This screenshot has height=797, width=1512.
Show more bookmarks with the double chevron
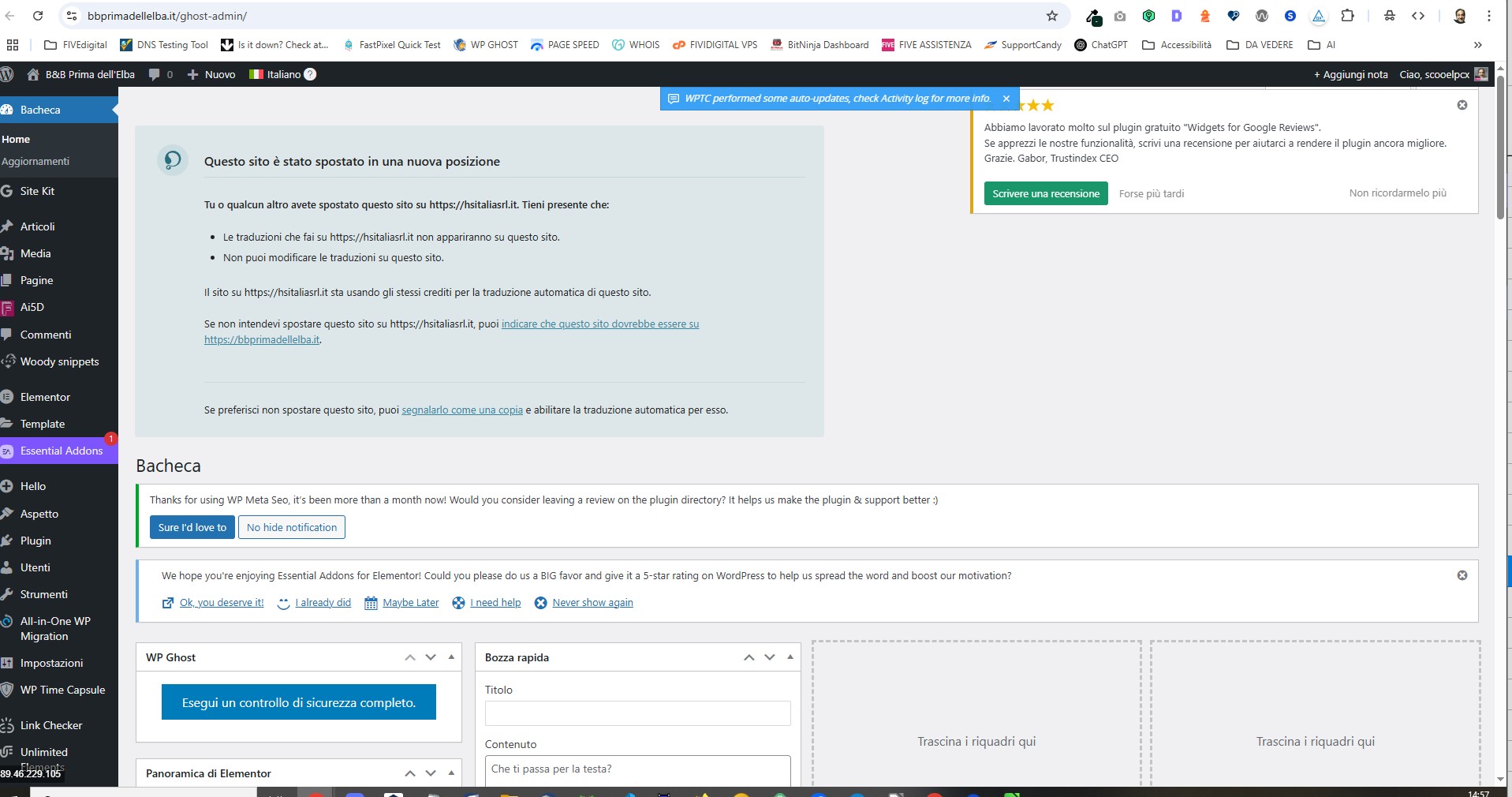1477,45
